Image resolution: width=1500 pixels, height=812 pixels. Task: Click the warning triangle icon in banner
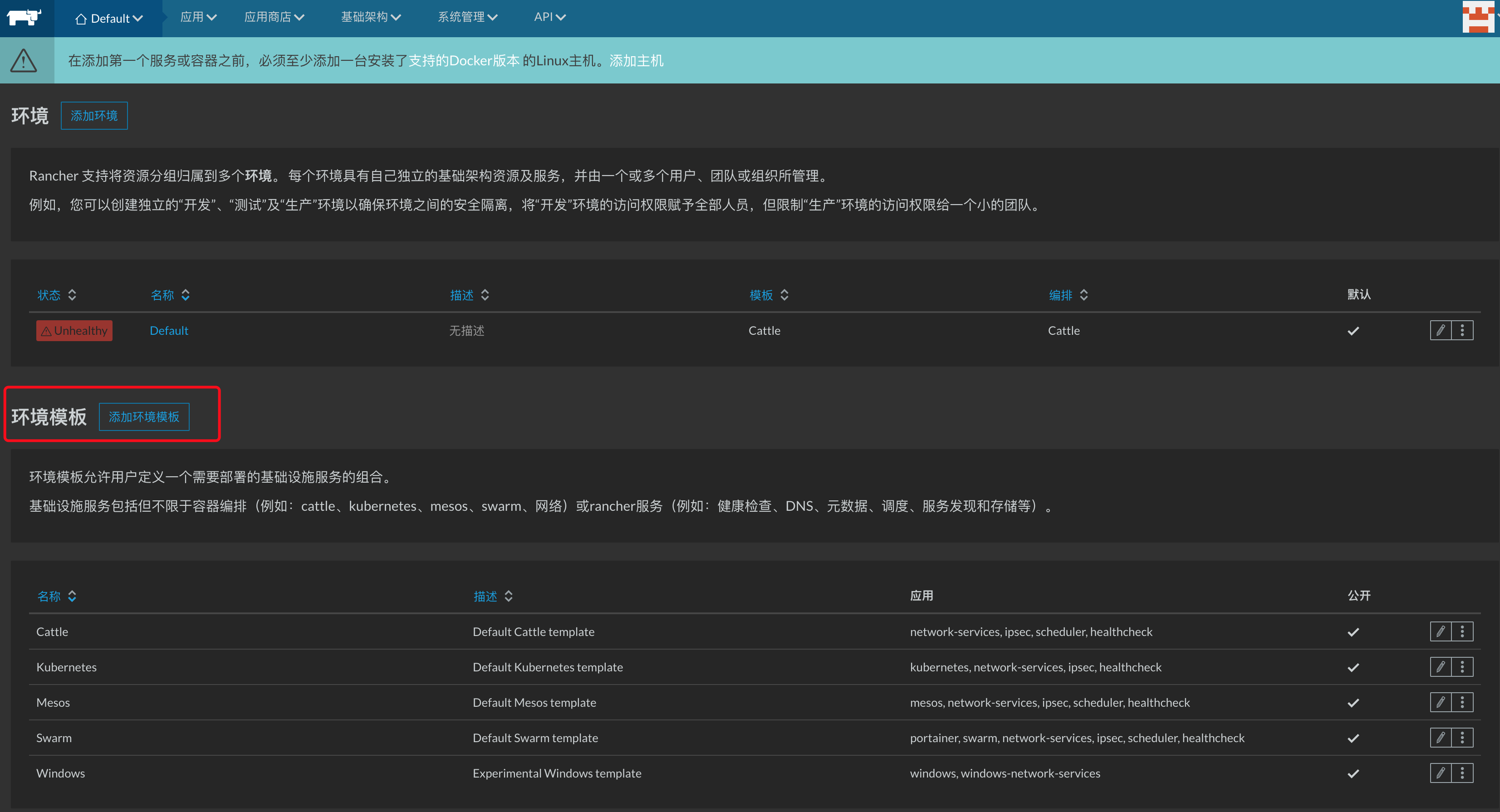pos(24,60)
